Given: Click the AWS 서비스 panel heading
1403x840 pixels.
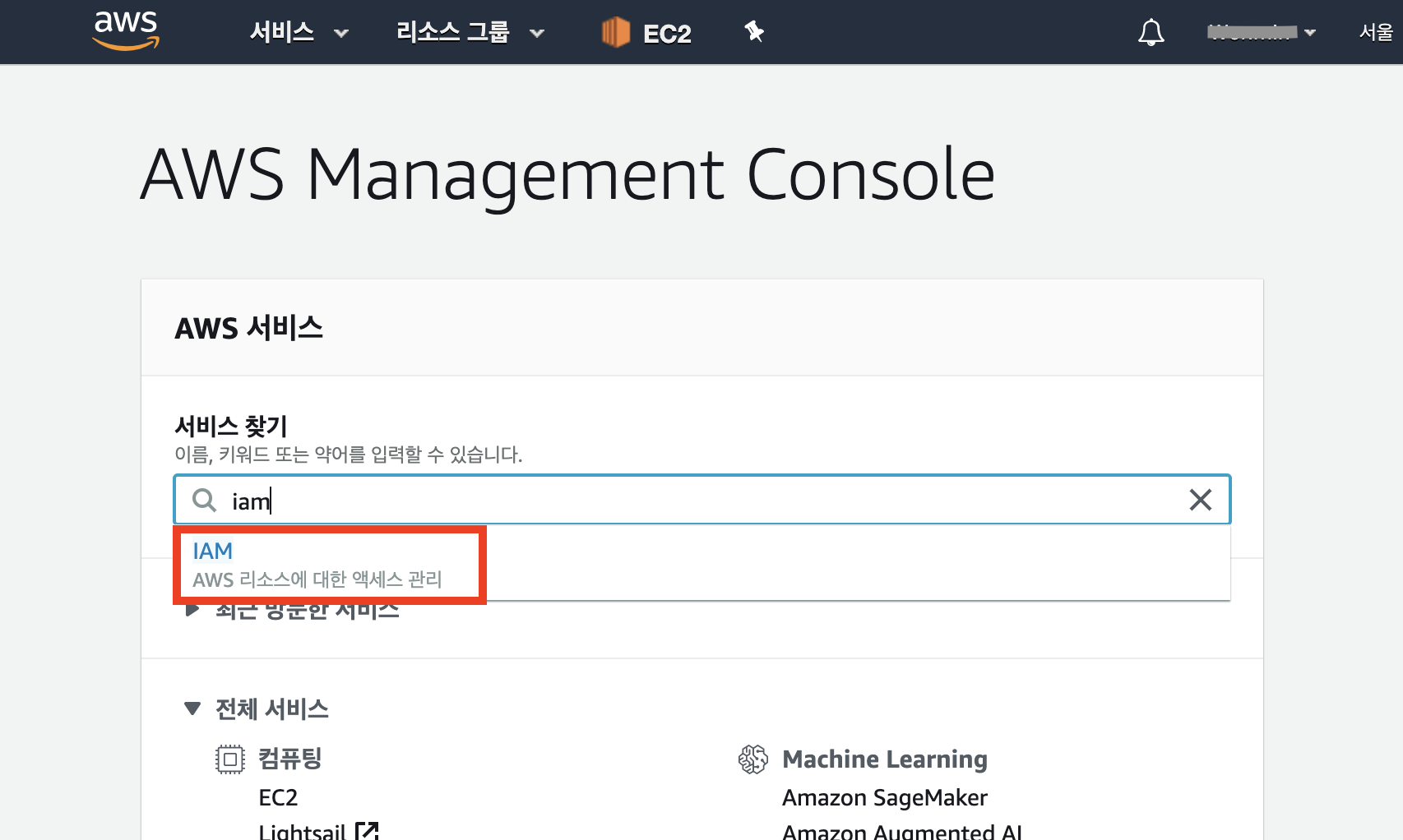Looking at the screenshot, I should point(248,328).
